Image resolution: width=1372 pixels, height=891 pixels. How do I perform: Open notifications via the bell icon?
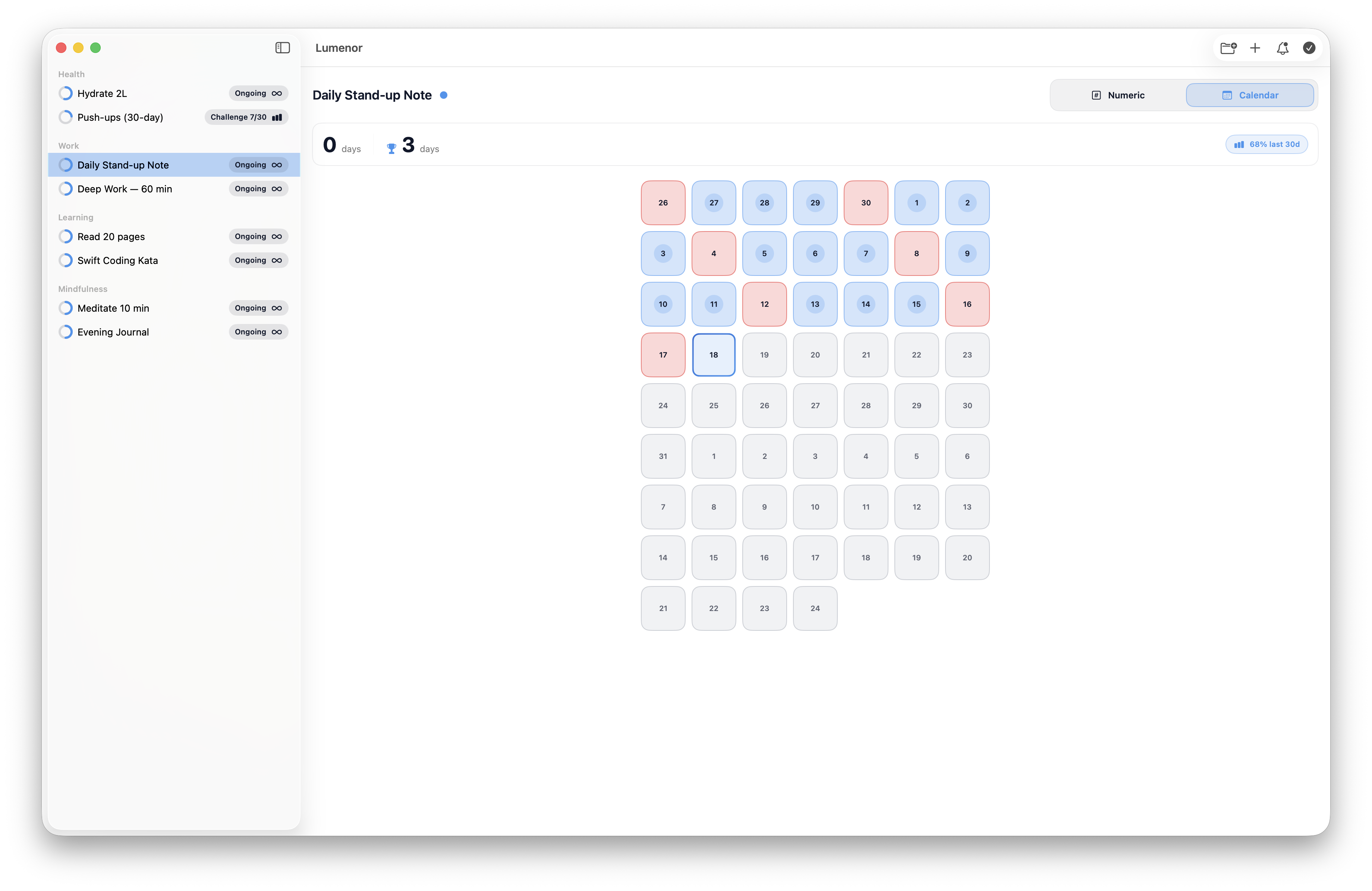[x=1282, y=48]
